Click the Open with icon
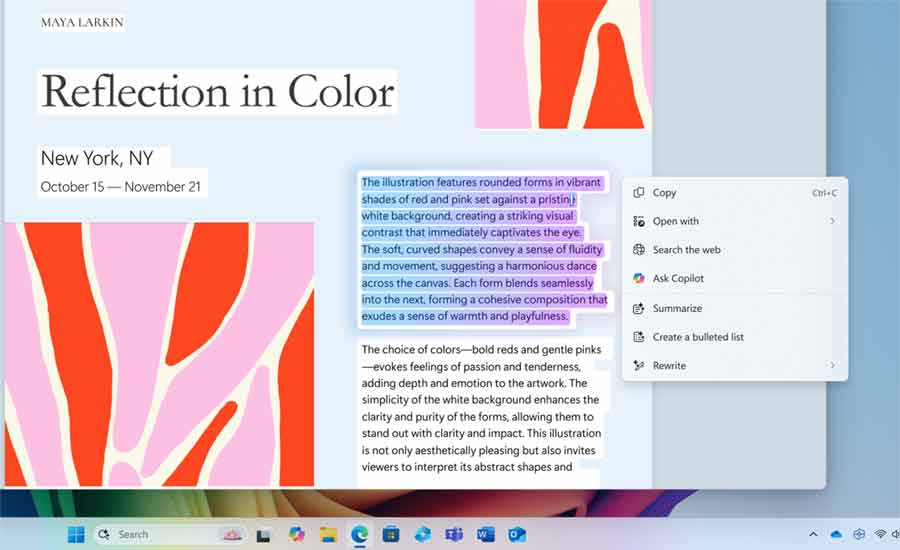This screenshot has width=900, height=550. (x=638, y=221)
